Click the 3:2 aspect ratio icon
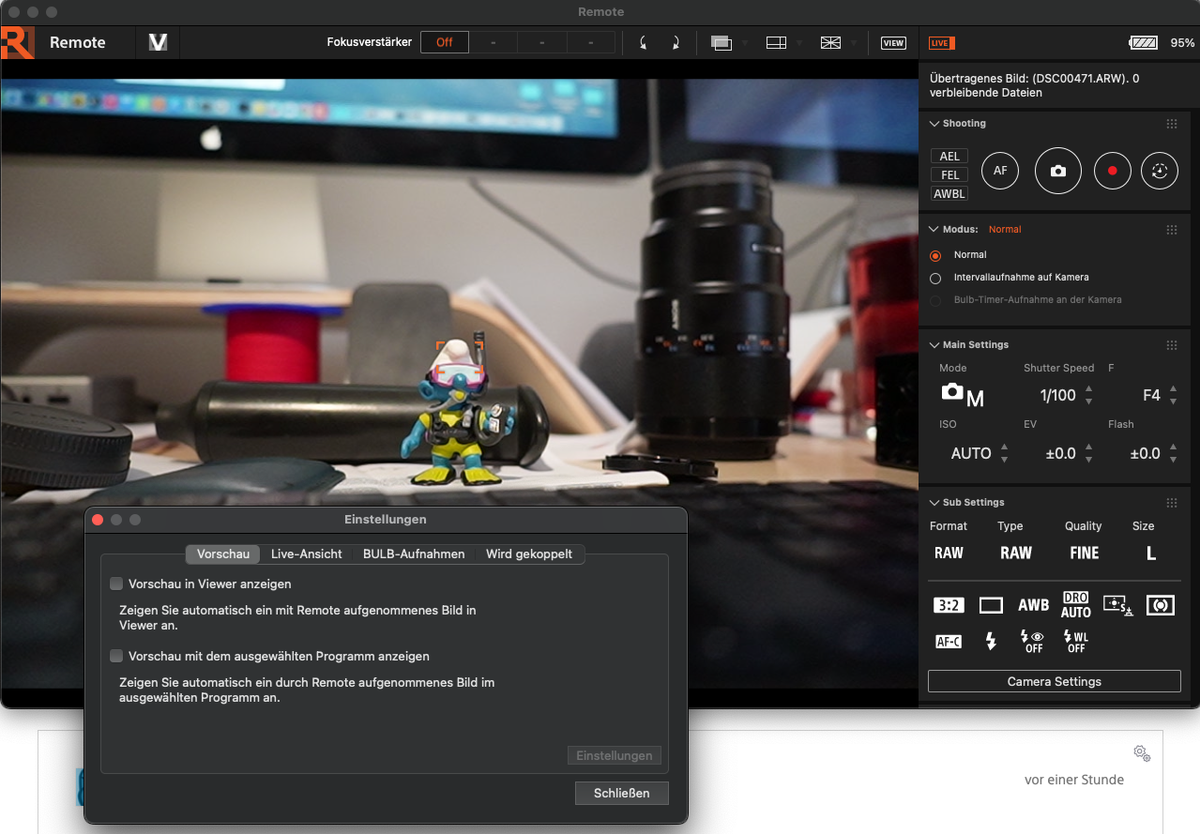This screenshot has width=1200, height=834. tap(948, 605)
